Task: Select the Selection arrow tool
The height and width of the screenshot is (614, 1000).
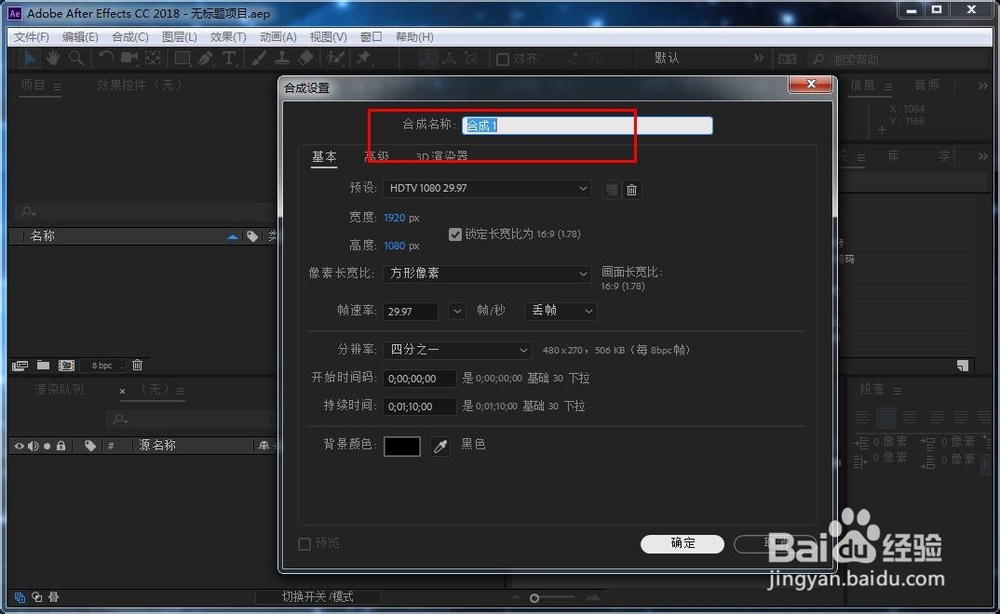Action: 30,59
